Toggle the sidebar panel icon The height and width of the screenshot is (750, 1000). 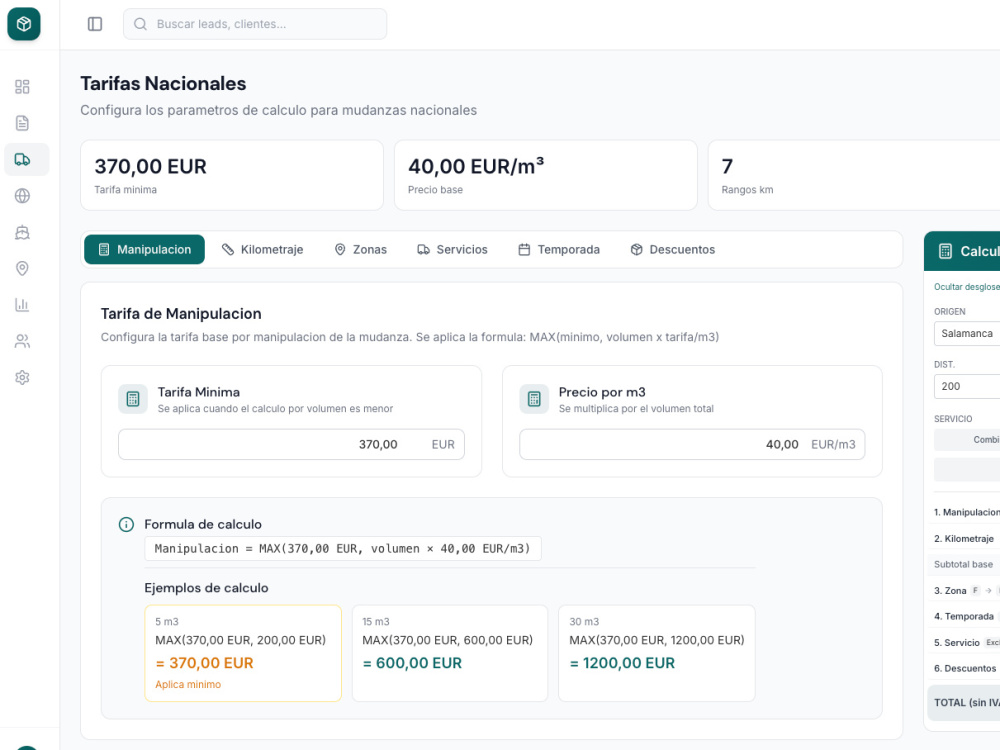pos(94,24)
